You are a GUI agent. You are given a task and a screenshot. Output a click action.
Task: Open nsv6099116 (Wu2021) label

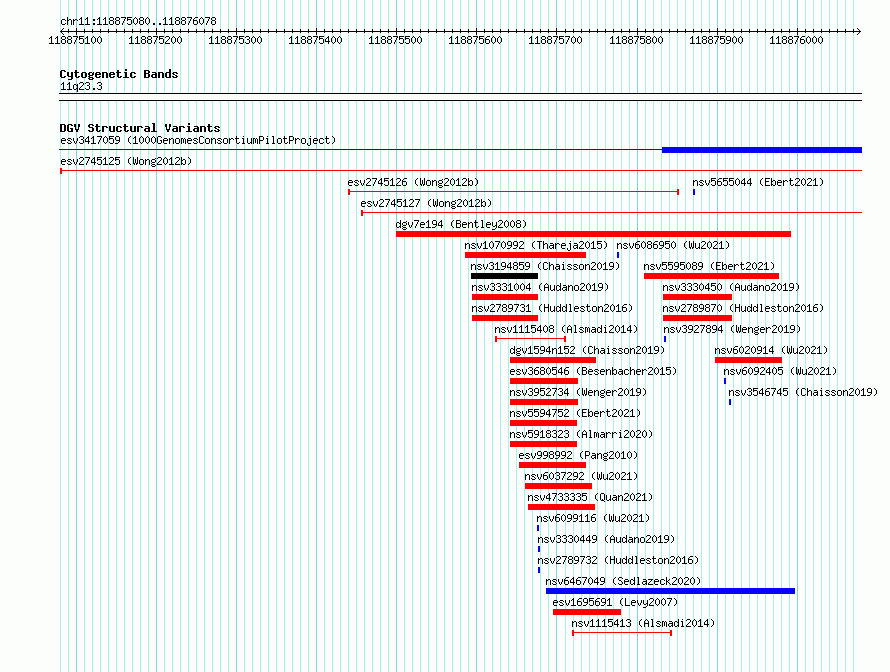[593, 518]
